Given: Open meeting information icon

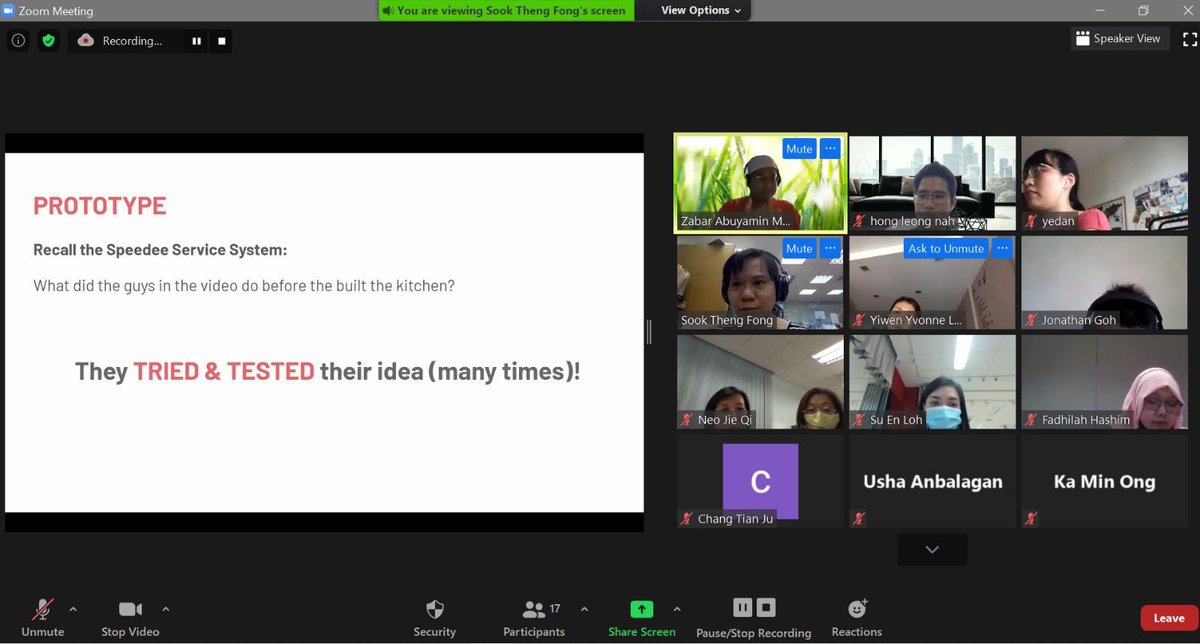Looking at the screenshot, I should point(18,41).
